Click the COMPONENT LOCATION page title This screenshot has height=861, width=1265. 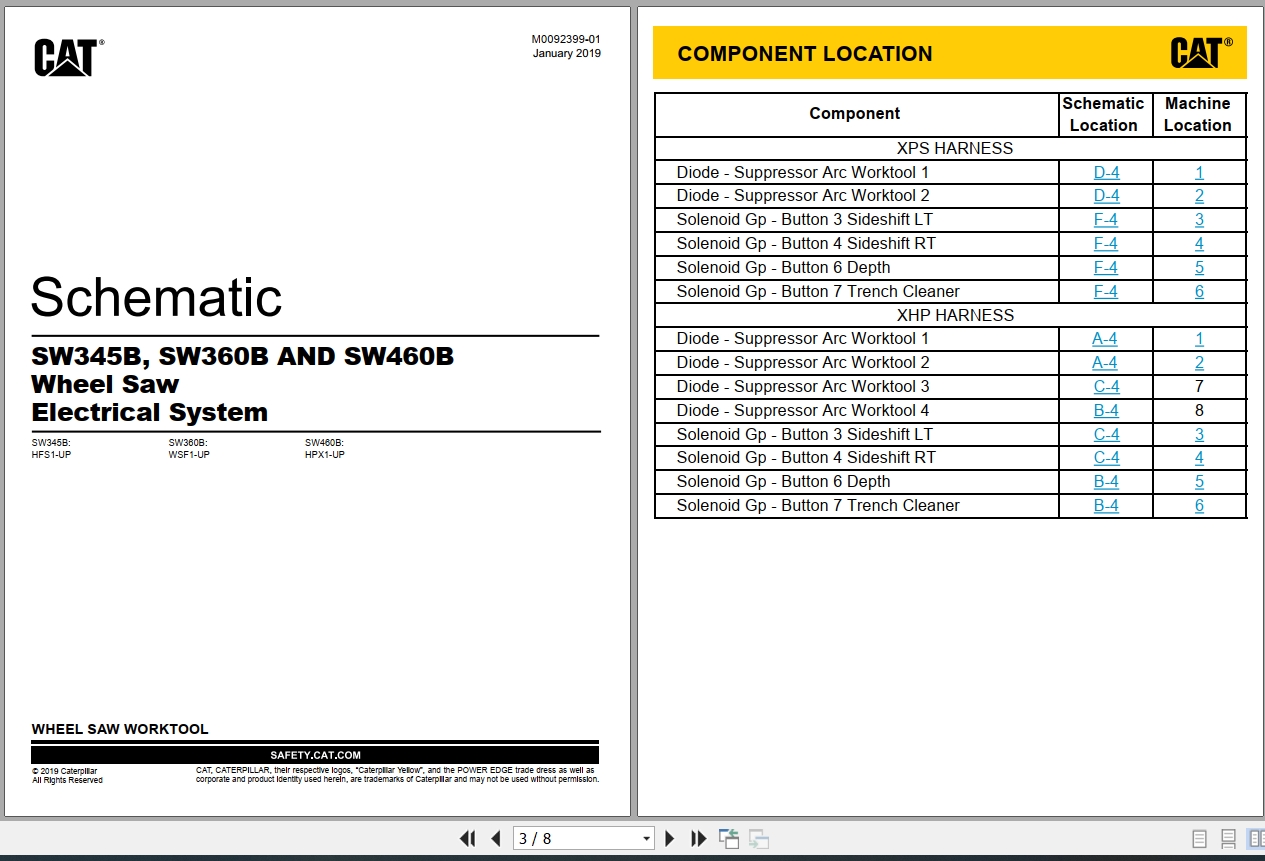pyautogui.click(x=805, y=54)
